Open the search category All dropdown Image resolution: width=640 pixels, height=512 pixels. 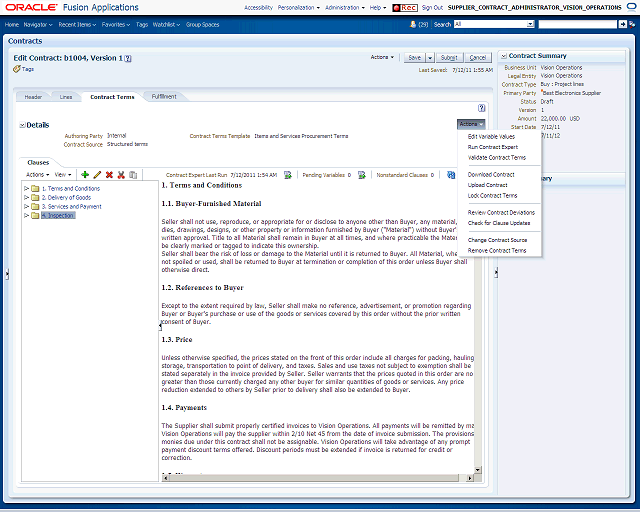[530, 24]
